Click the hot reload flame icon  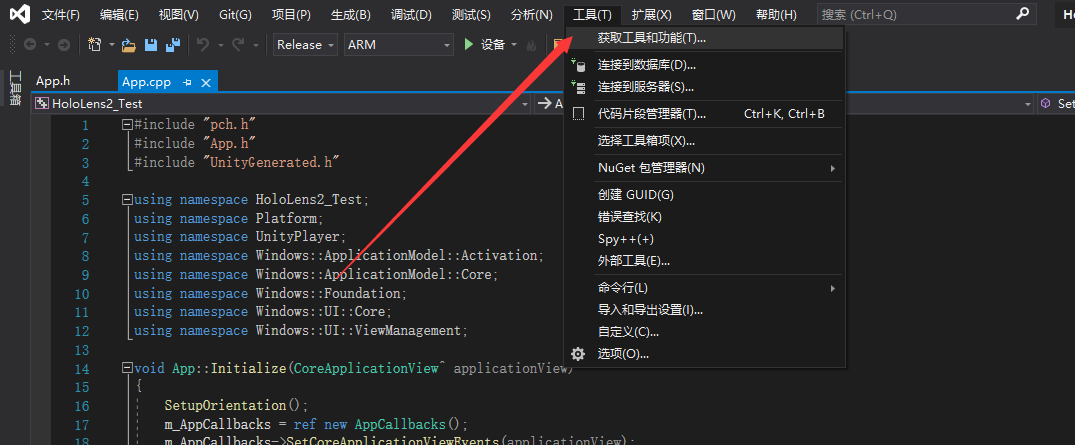pyautogui.click(x=531, y=46)
